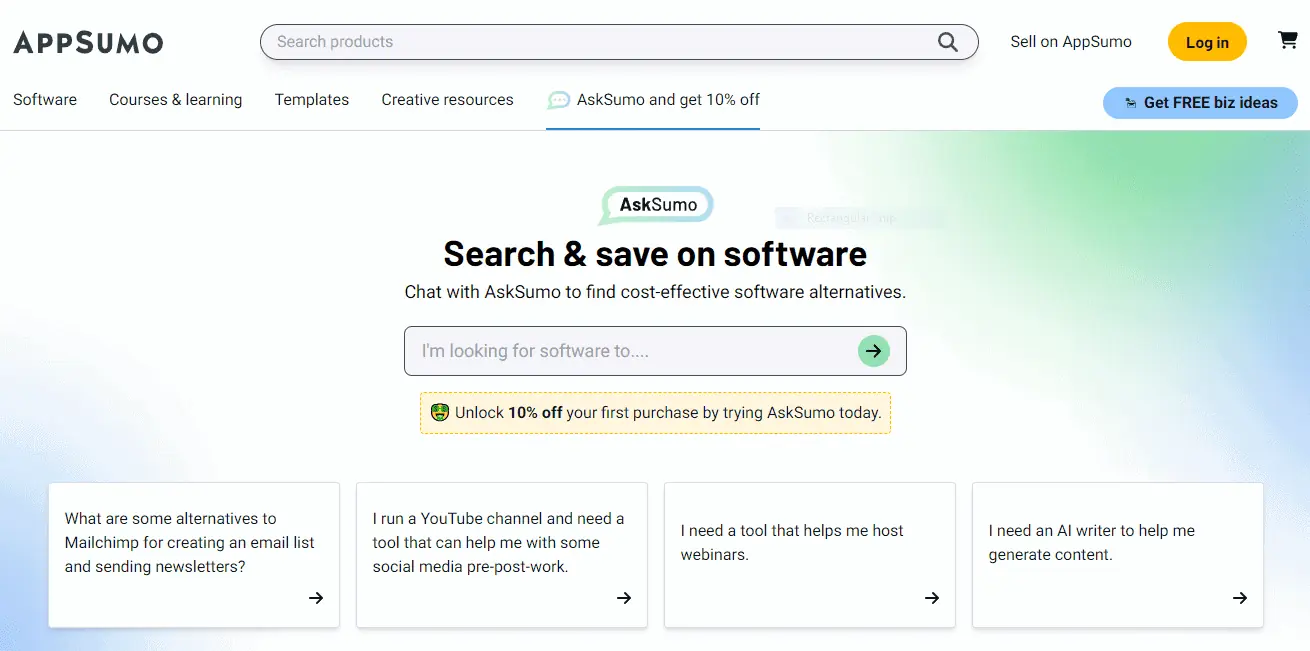
Task: Click the I'm looking for software input
Action: click(x=655, y=351)
